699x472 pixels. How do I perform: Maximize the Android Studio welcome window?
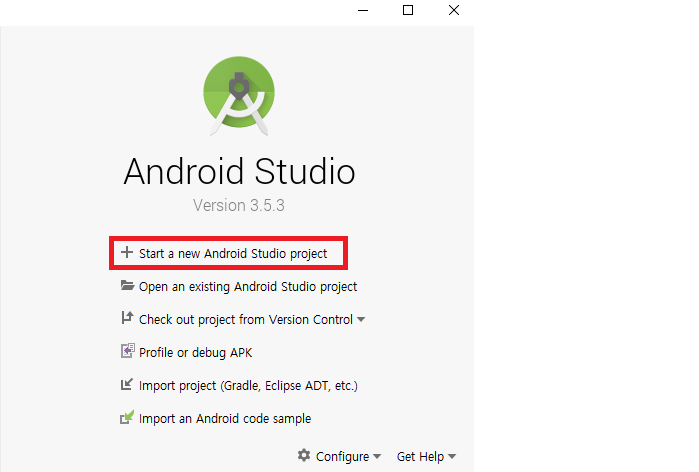point(408,10)
